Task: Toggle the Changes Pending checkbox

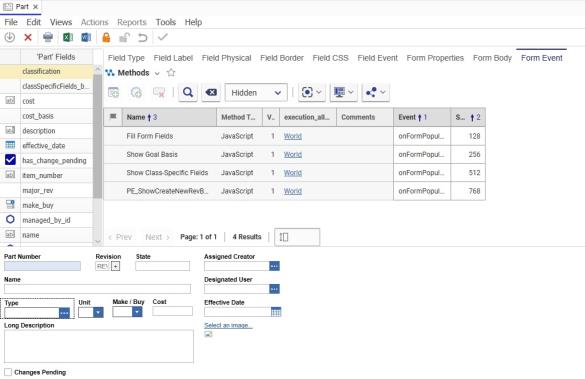Action: click(x=8, y=372)
